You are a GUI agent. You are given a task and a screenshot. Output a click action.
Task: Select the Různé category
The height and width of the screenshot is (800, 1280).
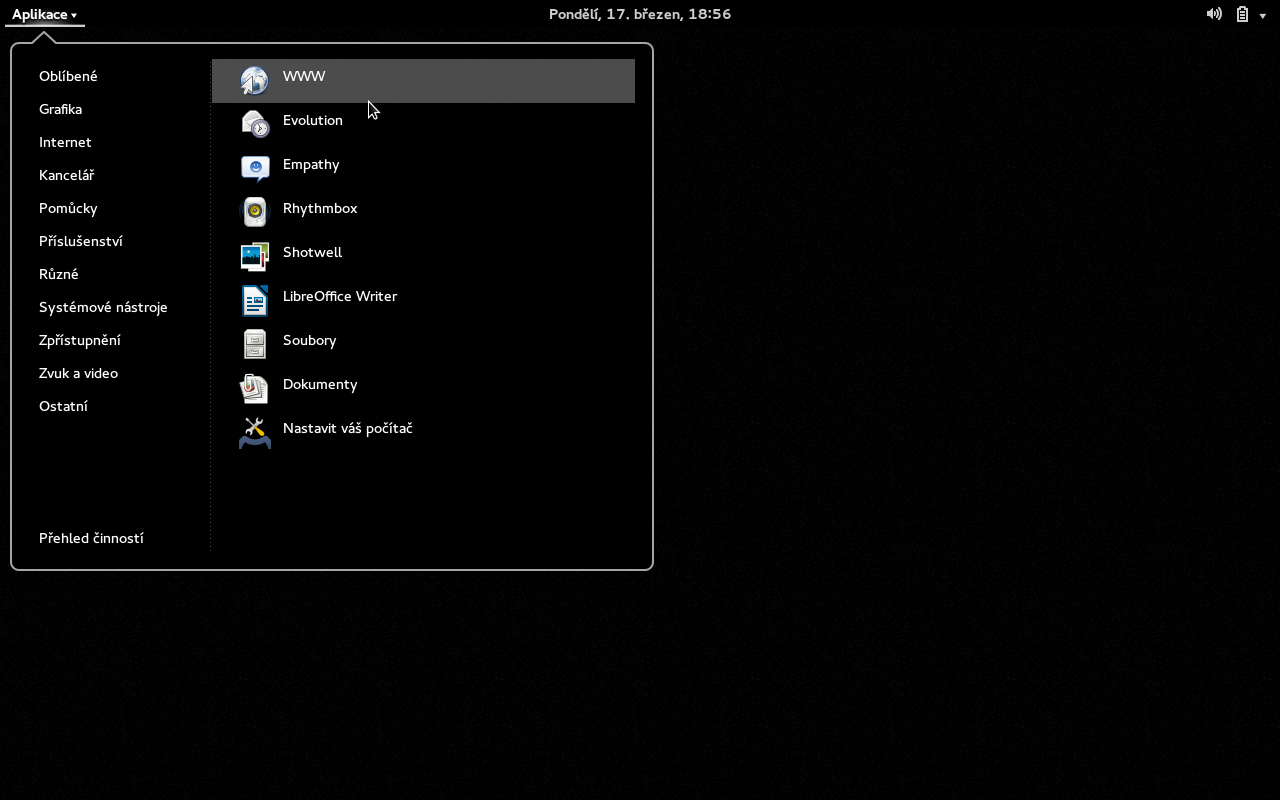point(58,274)
